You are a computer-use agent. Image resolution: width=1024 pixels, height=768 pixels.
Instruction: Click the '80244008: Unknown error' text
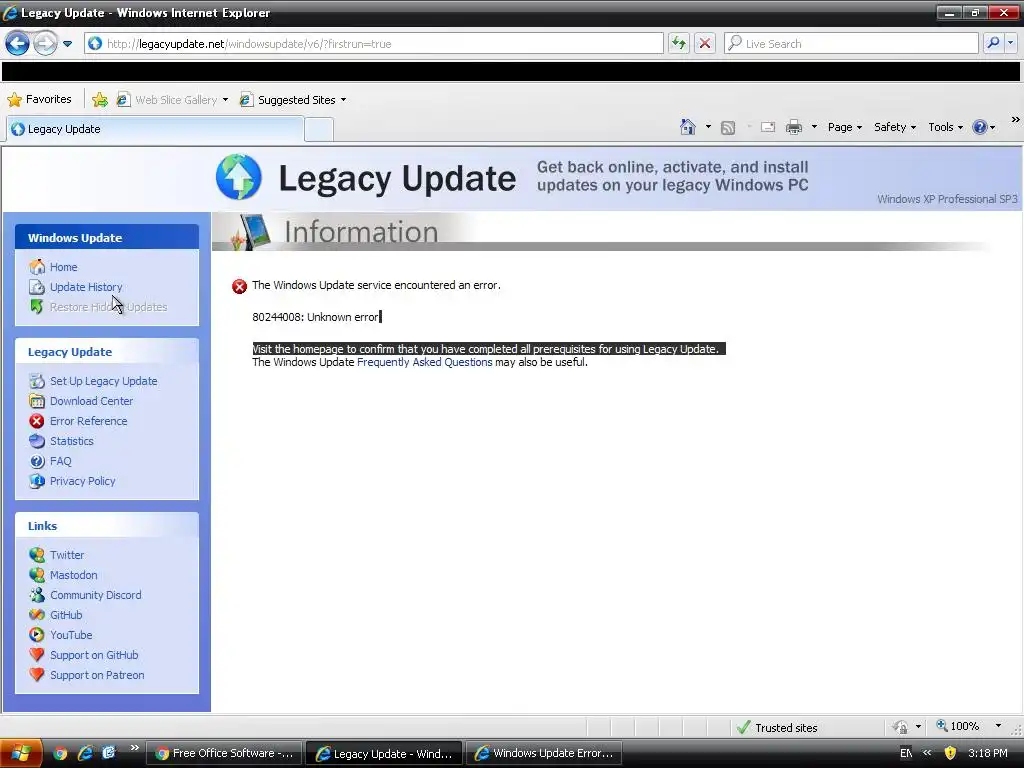pos(315,317)
